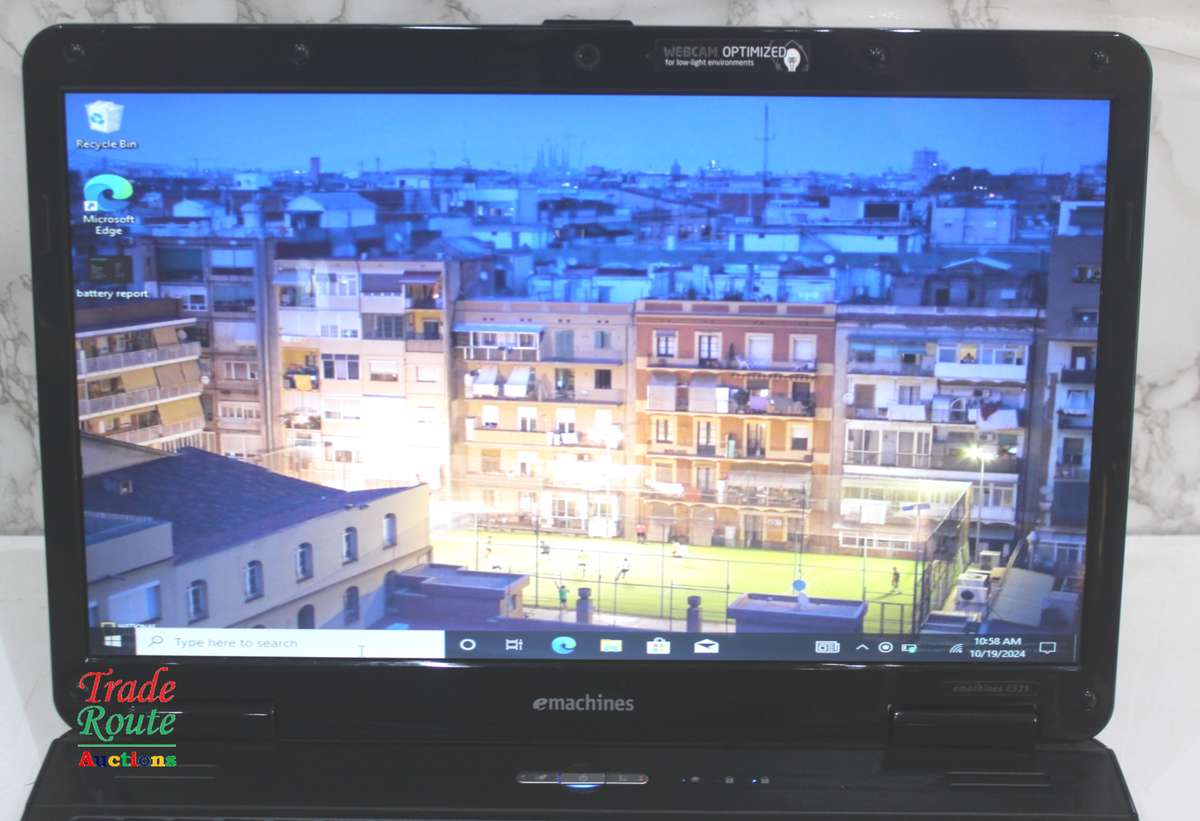This screenshot has width=1200, height=821.
Task: Click the 10:58 AM clock and date
Action: (997, 647)
